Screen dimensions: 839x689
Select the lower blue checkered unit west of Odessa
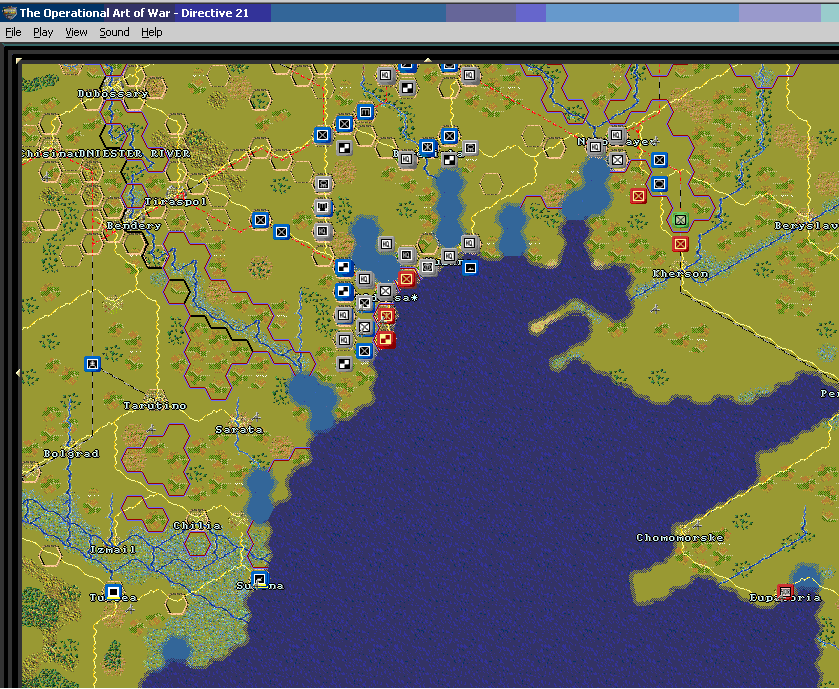tap(344, 292)
